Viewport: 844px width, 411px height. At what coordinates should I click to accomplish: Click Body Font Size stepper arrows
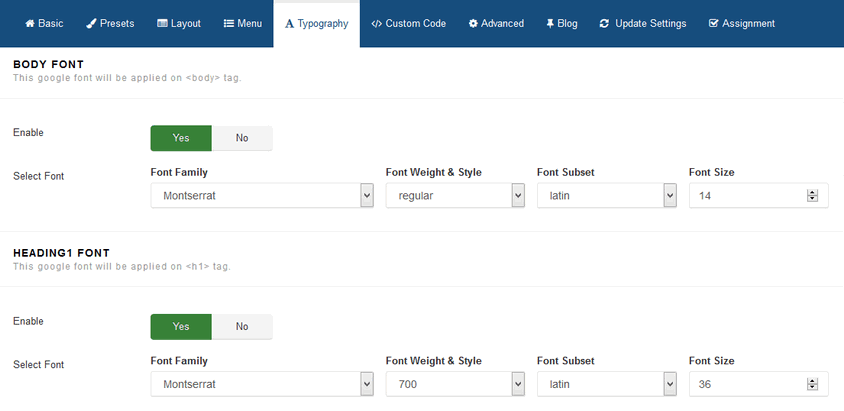tap(812, 196)
